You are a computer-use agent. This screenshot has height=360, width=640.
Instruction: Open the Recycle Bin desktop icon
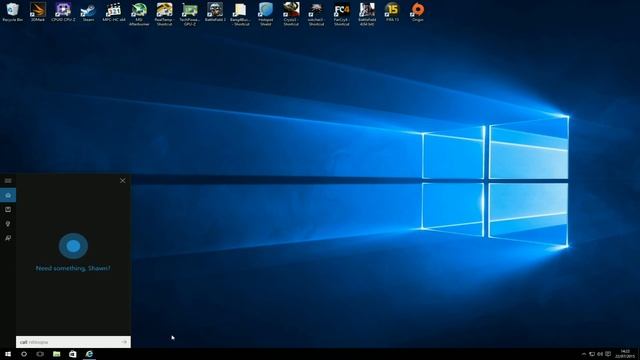(x=13, y=12)
